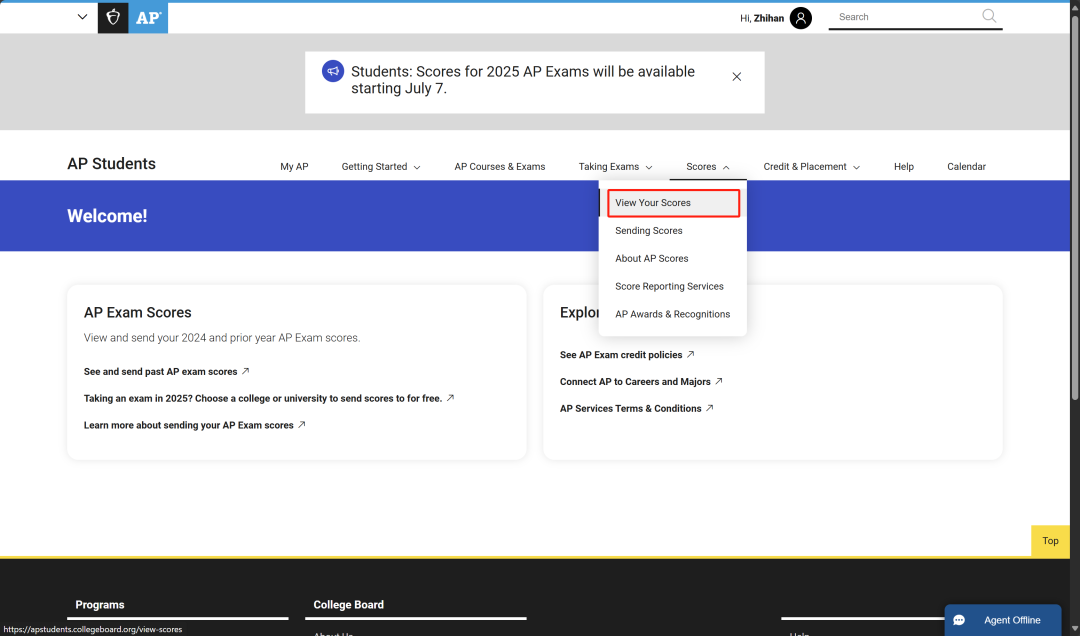
Task: Click the page's vertical scrollbar thumb
Action: click(x=1074, y=207)
